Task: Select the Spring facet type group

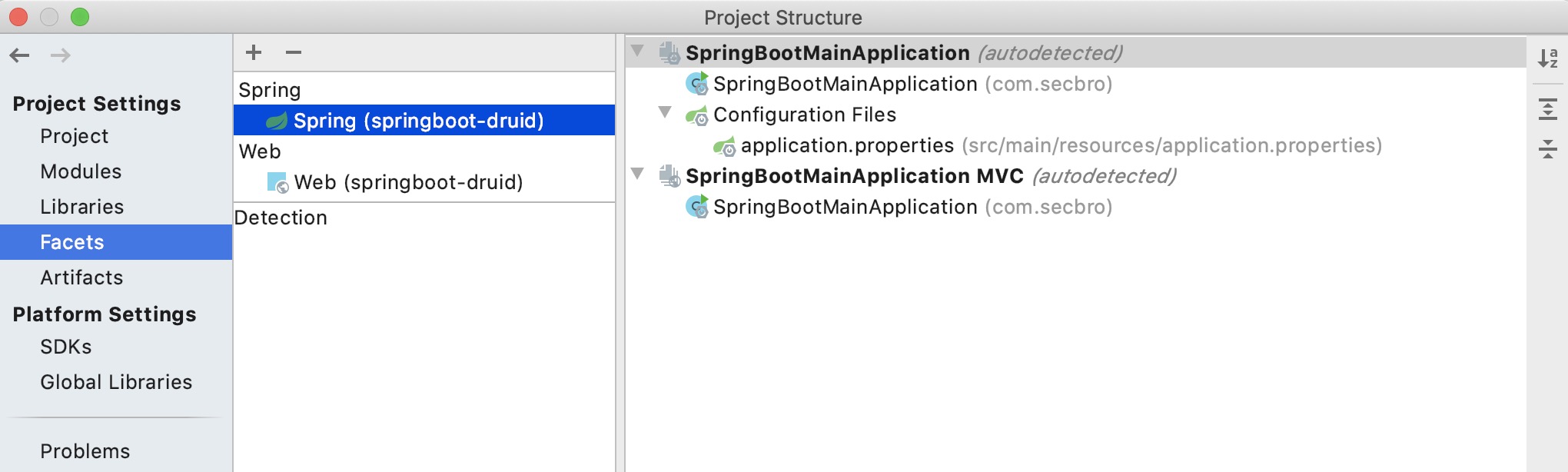Action: [x=270, y=90]
